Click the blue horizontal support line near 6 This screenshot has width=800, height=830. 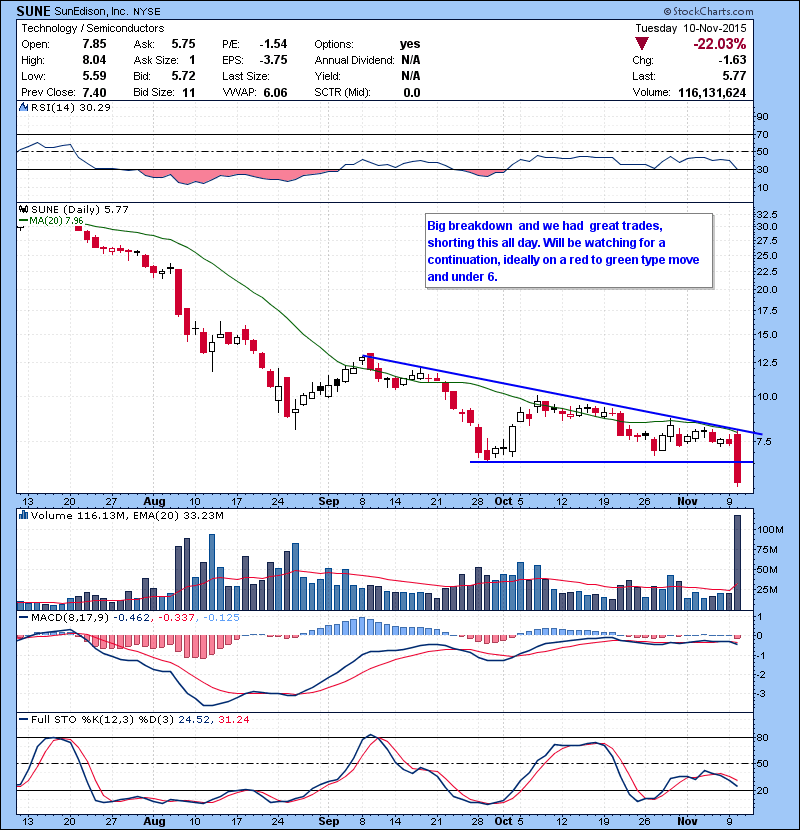pyautogui.click(x=612, y=462)
